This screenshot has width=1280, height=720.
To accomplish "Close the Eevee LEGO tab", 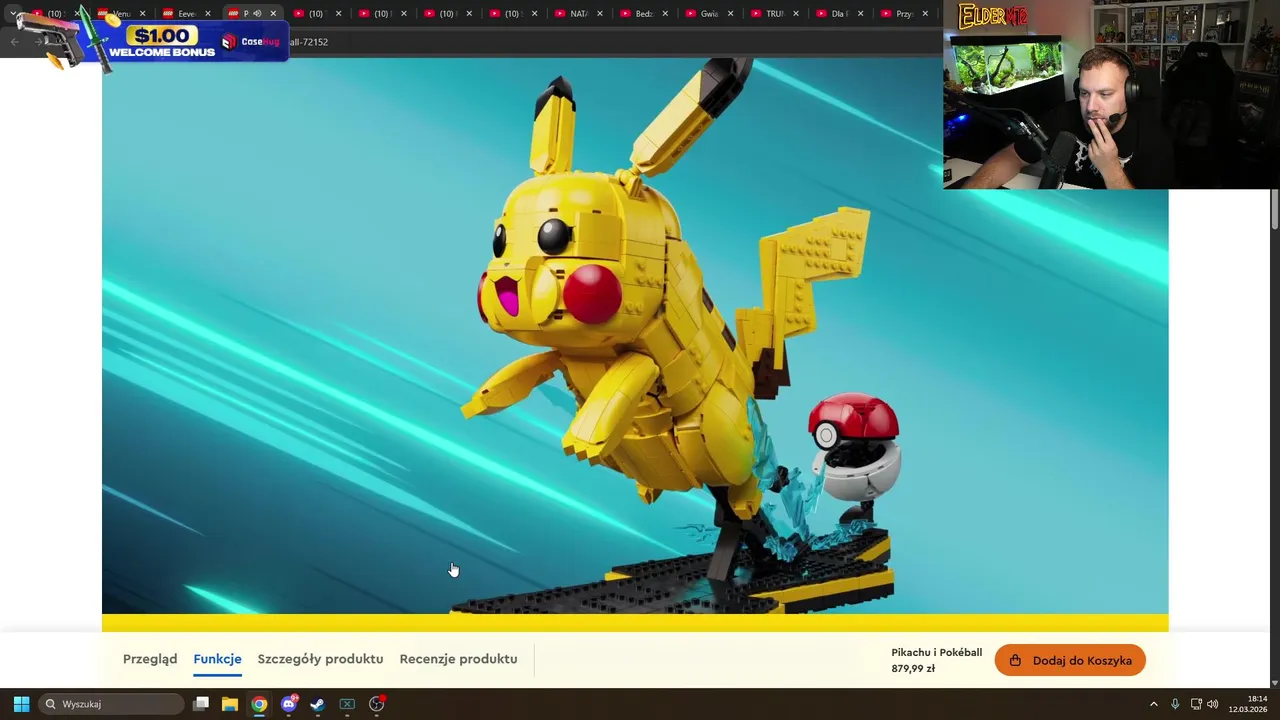I will coord(208,14).
